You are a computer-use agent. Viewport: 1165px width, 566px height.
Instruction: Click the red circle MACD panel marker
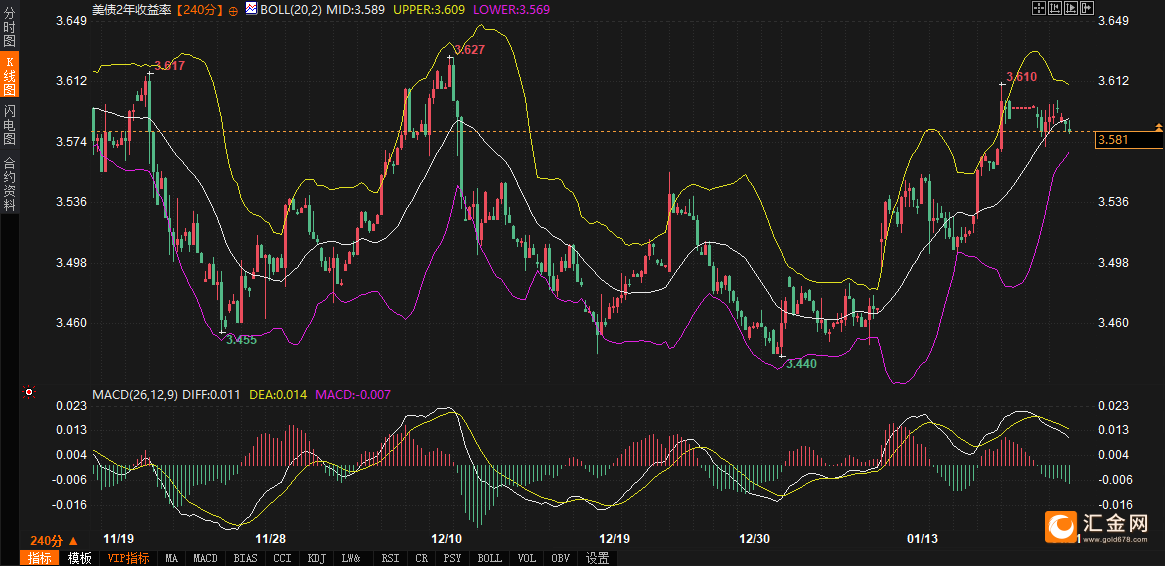29,392
